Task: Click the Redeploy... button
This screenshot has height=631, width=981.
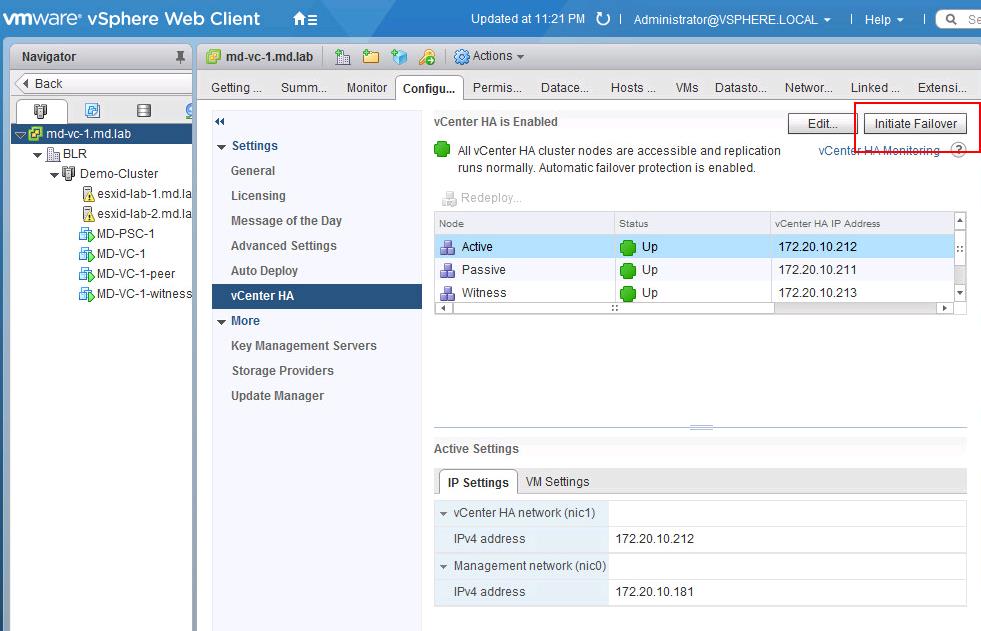Action: (x=482, y=198)
